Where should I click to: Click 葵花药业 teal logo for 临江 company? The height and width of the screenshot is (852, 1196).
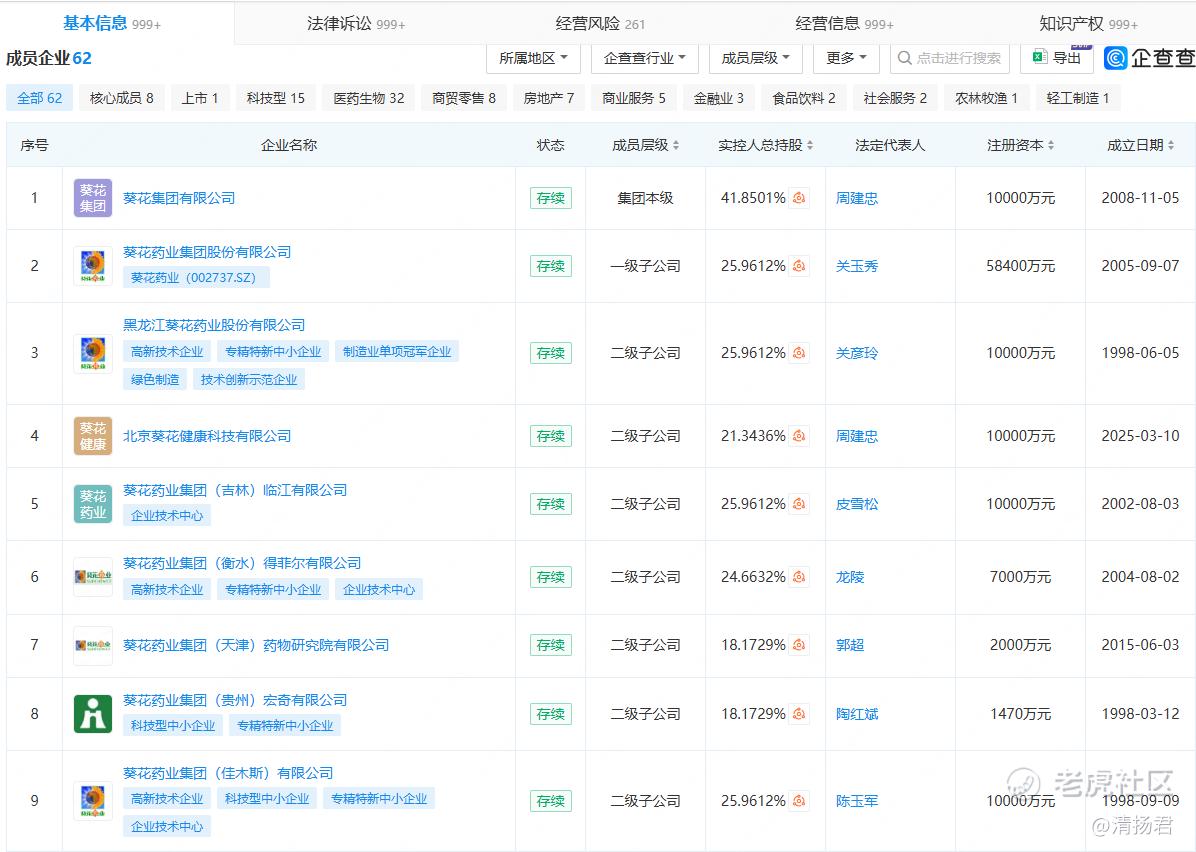pyautogui.click(x=93, y=504)
